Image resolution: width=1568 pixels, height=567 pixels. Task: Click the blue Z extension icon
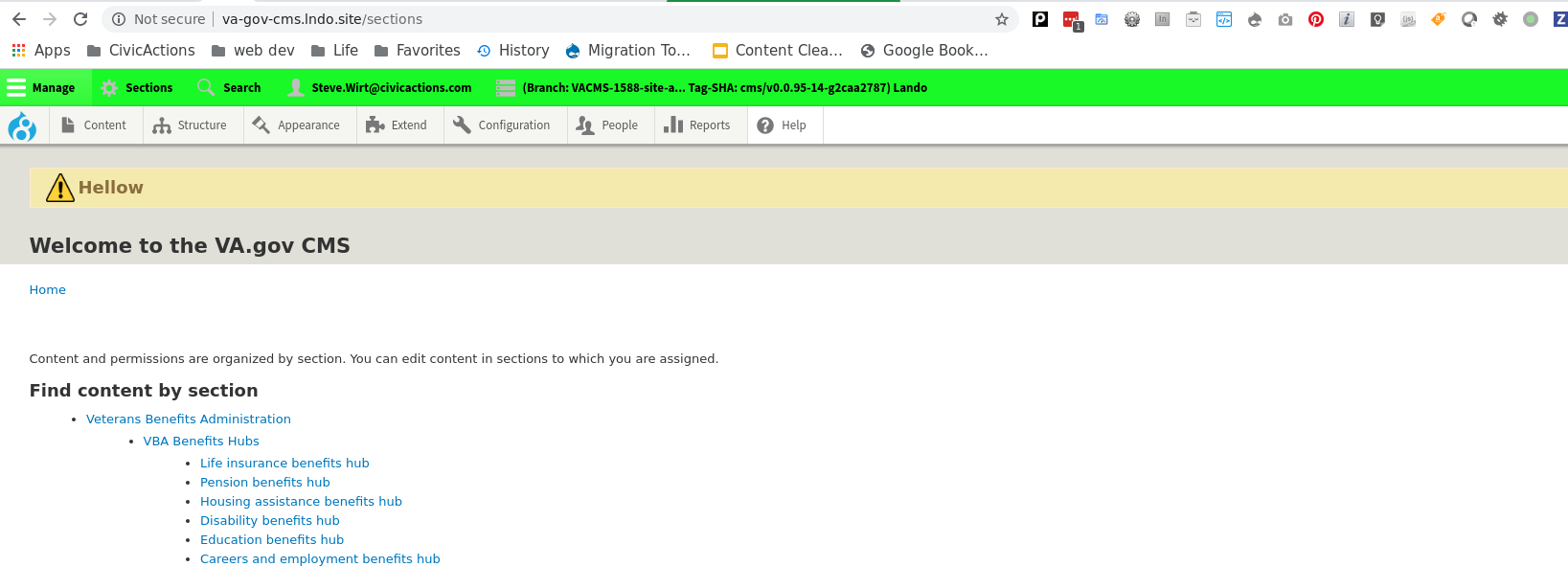point(1560,19)
